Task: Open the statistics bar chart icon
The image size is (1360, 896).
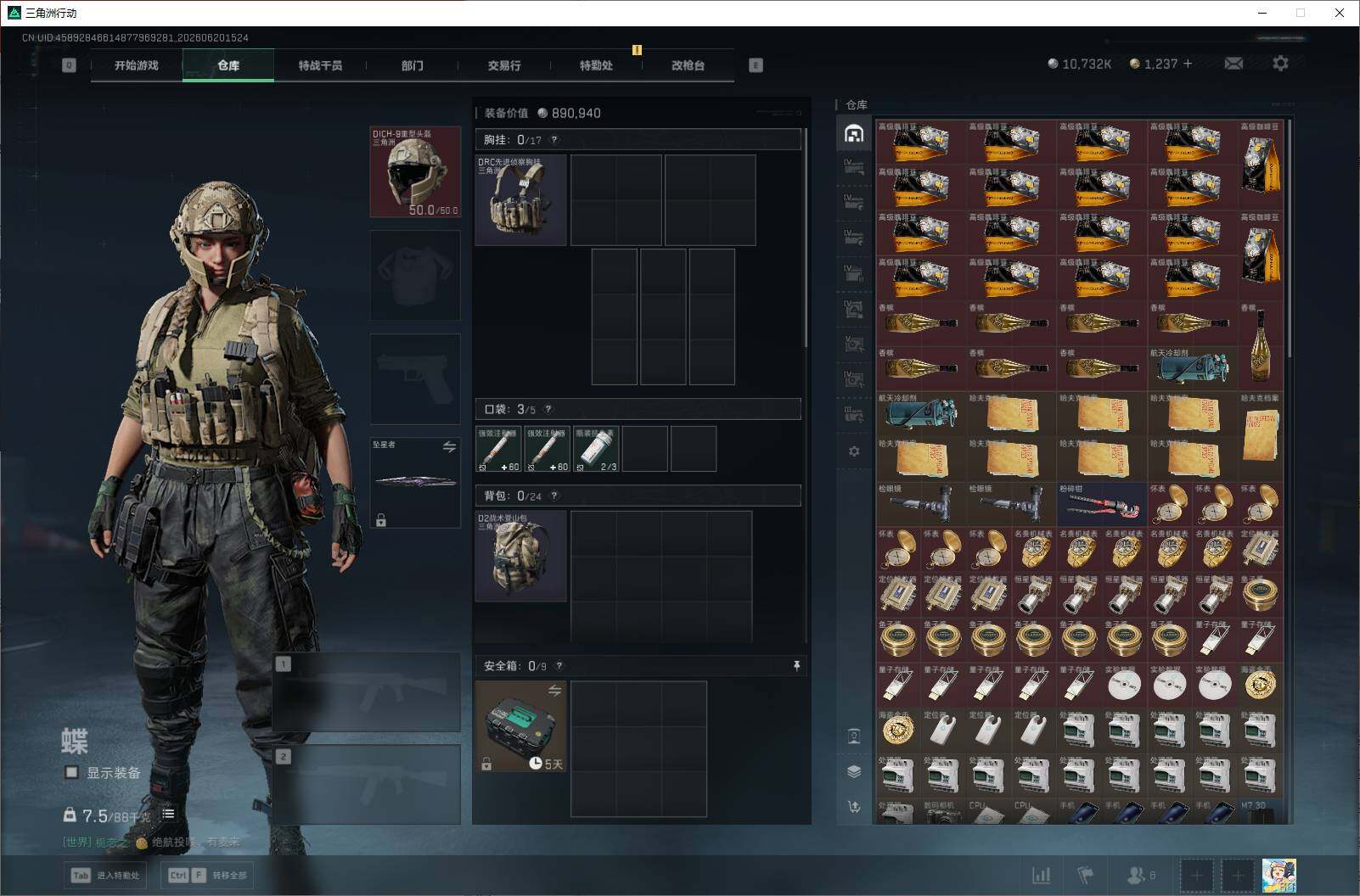Action: pyautogui.click(x=1041, y=875)
